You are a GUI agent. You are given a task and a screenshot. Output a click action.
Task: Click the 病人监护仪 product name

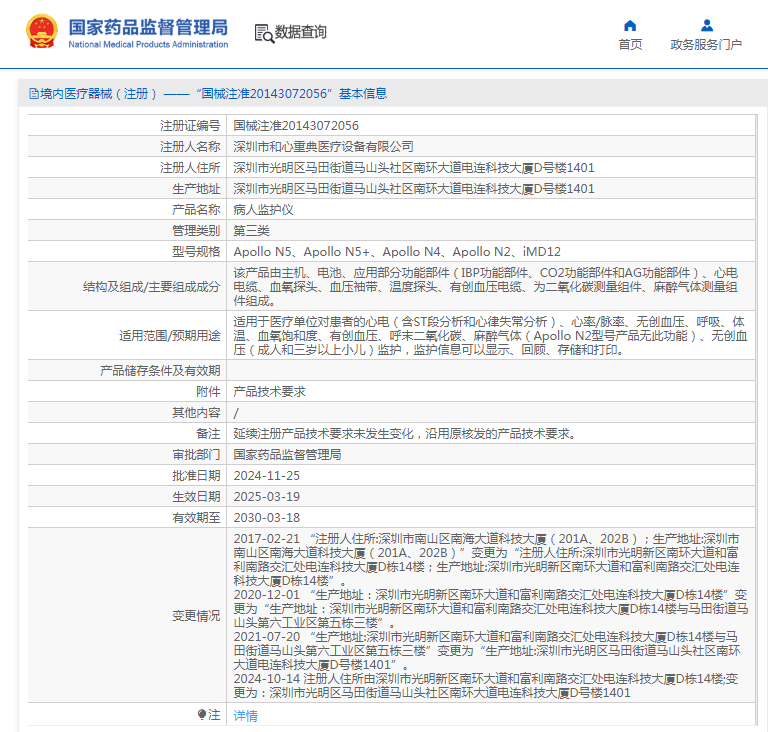point(263,210)
